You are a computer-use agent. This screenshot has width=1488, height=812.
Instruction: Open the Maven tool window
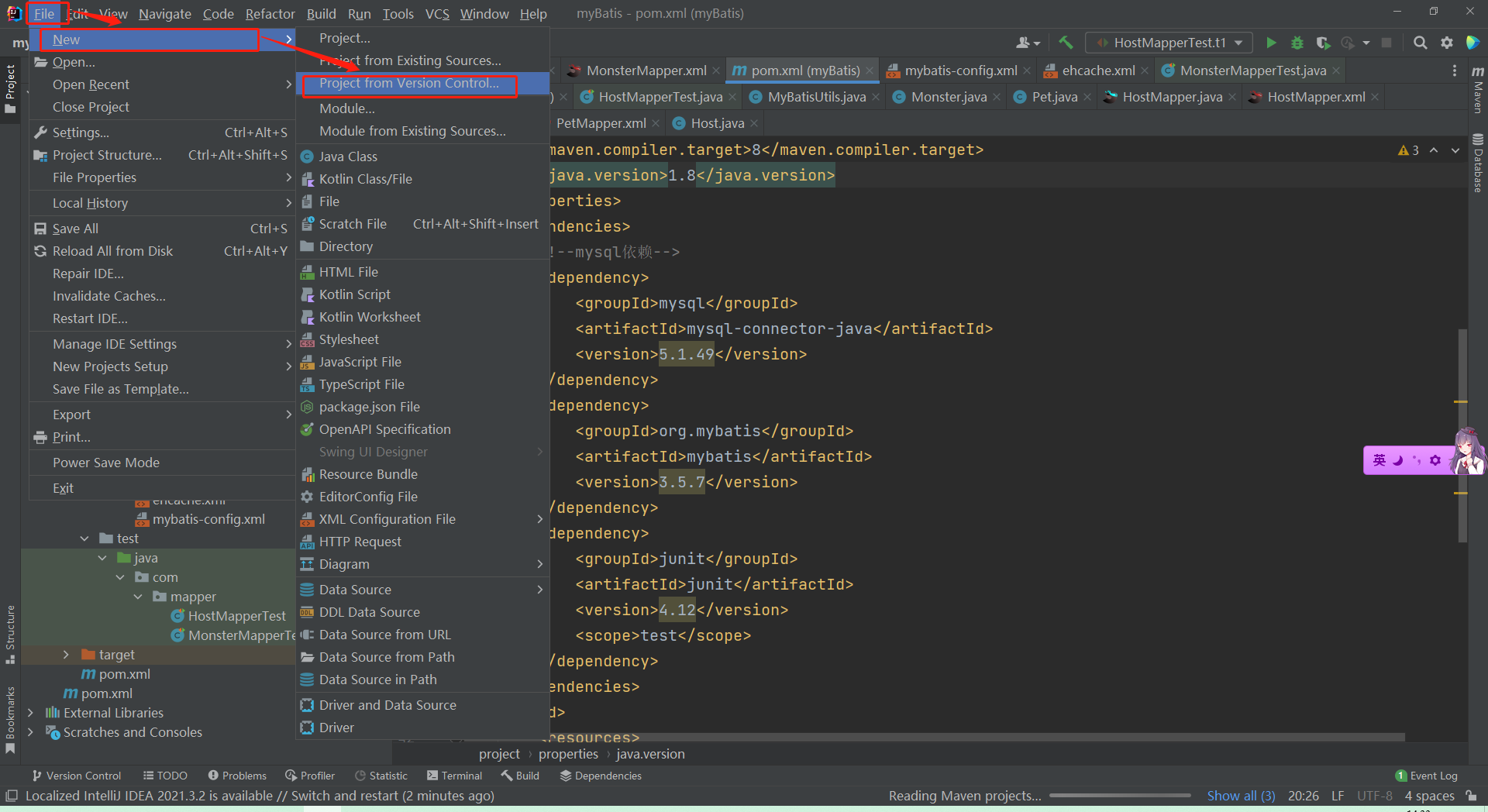click(x=1478, y=89)
